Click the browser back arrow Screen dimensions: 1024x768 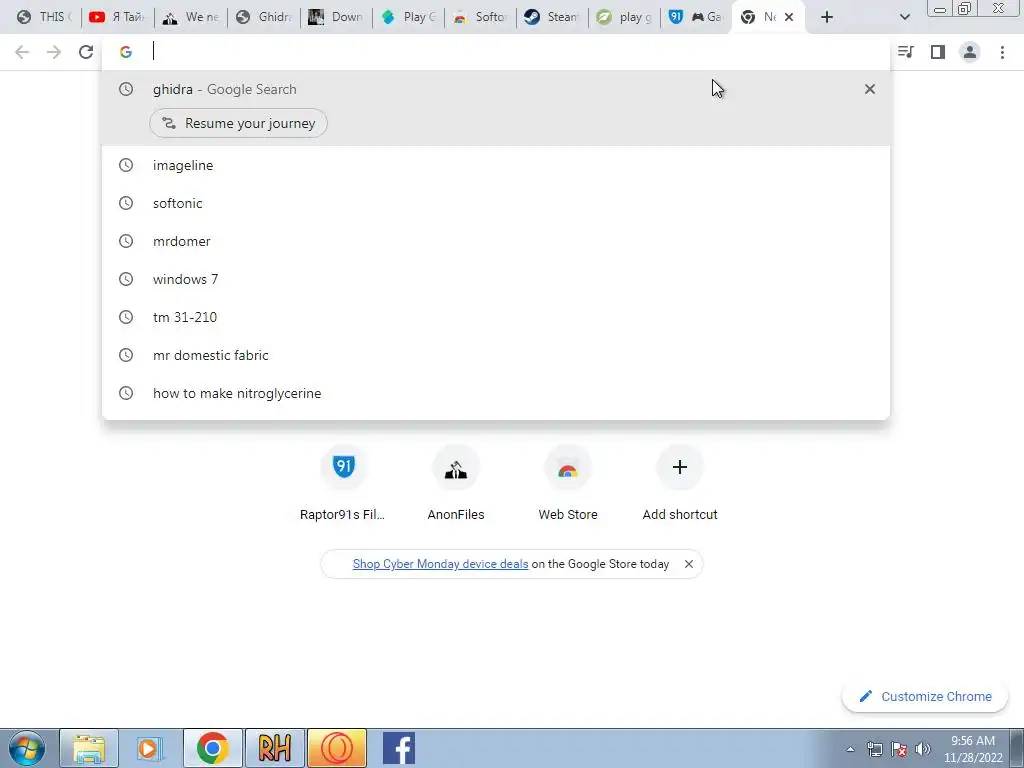22,52
